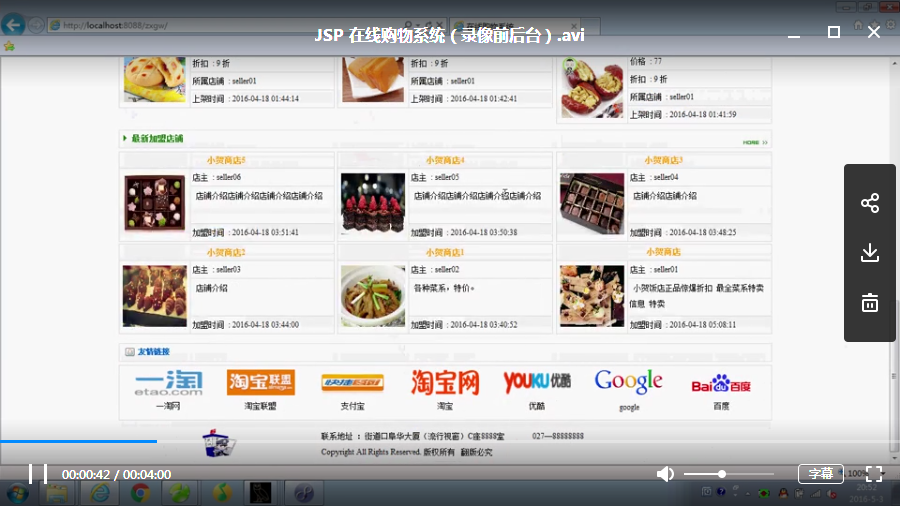Click the 各种菜系，特价 shop description
Image resolution: width=900 pixels, height=506 pixels.
[444, 288]
